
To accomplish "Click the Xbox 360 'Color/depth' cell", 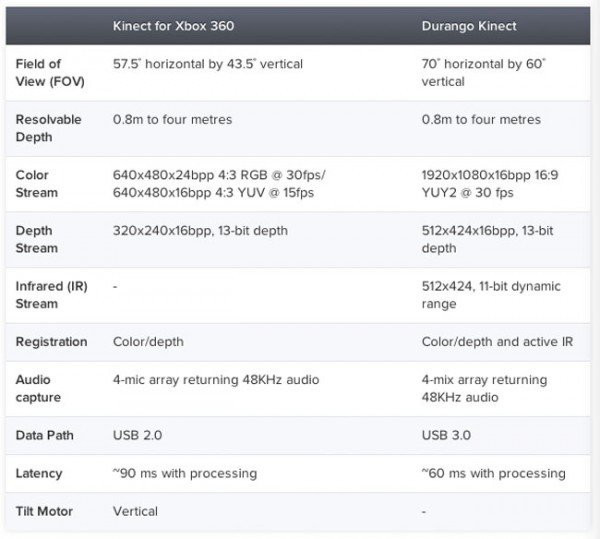I will pos(148,342).
